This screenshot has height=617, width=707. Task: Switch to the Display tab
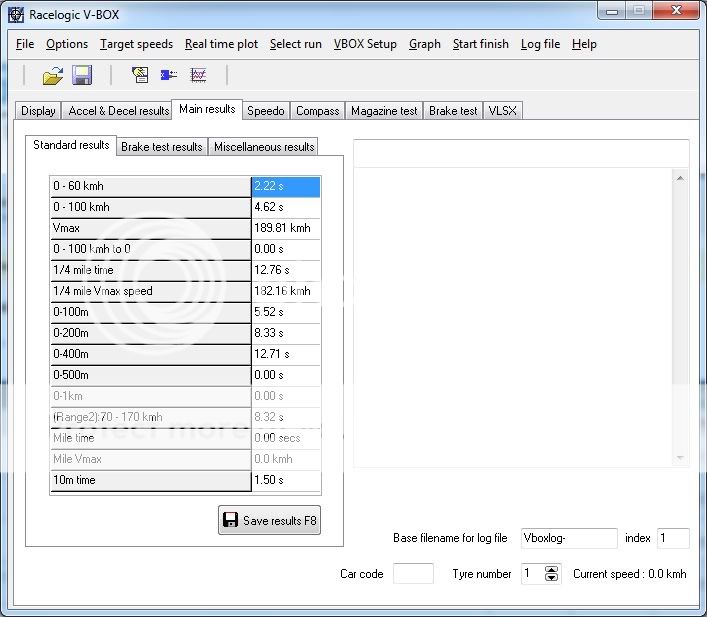tap(38, 111)
